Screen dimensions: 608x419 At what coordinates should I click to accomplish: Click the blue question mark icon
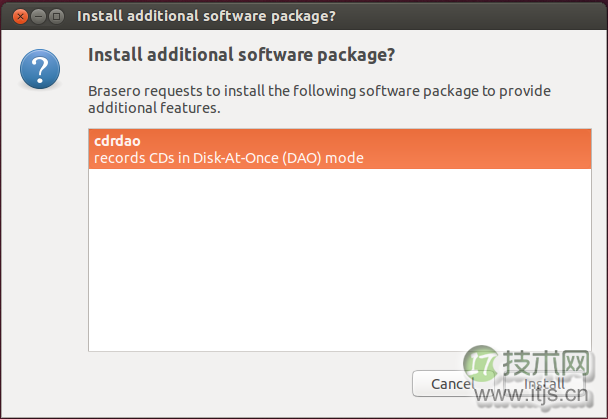coord(40,69)
